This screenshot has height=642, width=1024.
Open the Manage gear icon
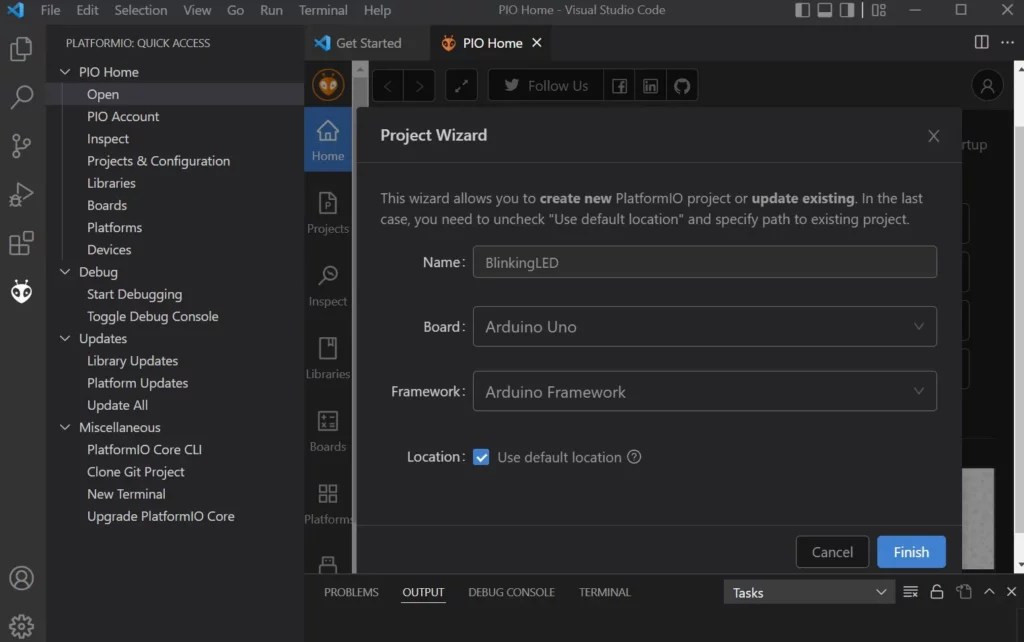21,626
